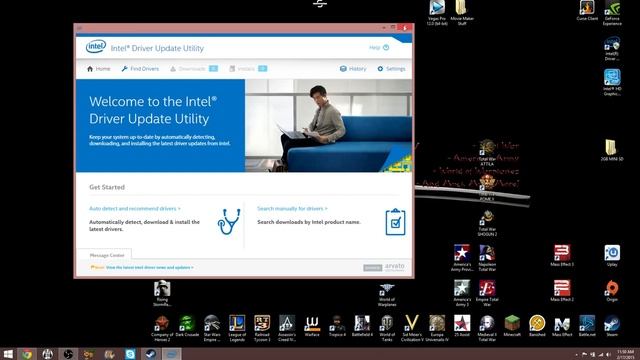Image resolution: width=640 pixels, height=360 pixels.
Task: Click the Intel logo in the utility header
Action: pos(96,47)
